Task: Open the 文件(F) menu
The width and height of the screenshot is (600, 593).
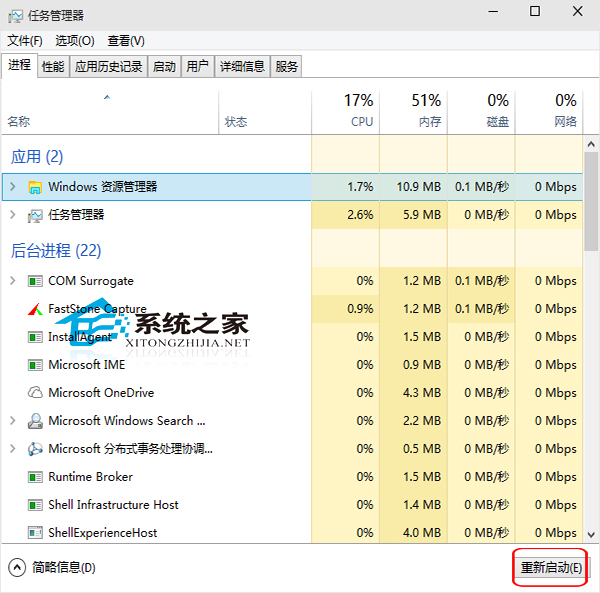Action: (25, 41)
